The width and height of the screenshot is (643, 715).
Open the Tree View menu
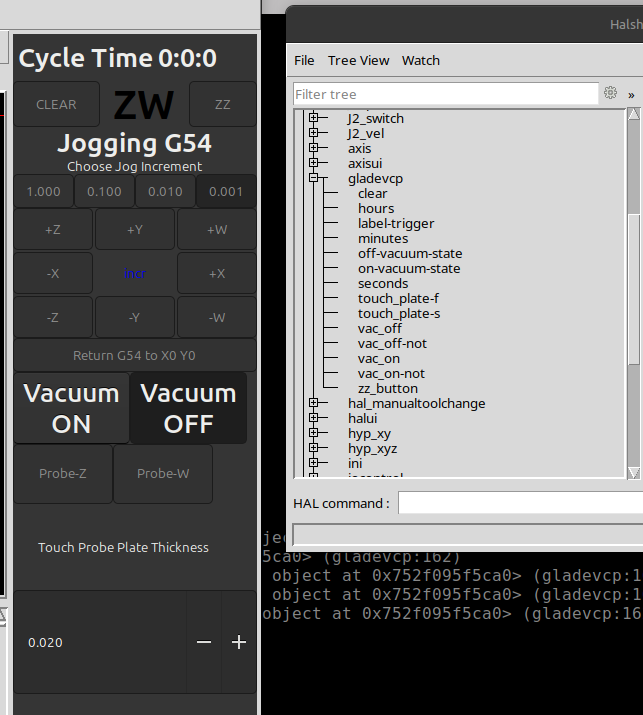click(x=358, y=60)
